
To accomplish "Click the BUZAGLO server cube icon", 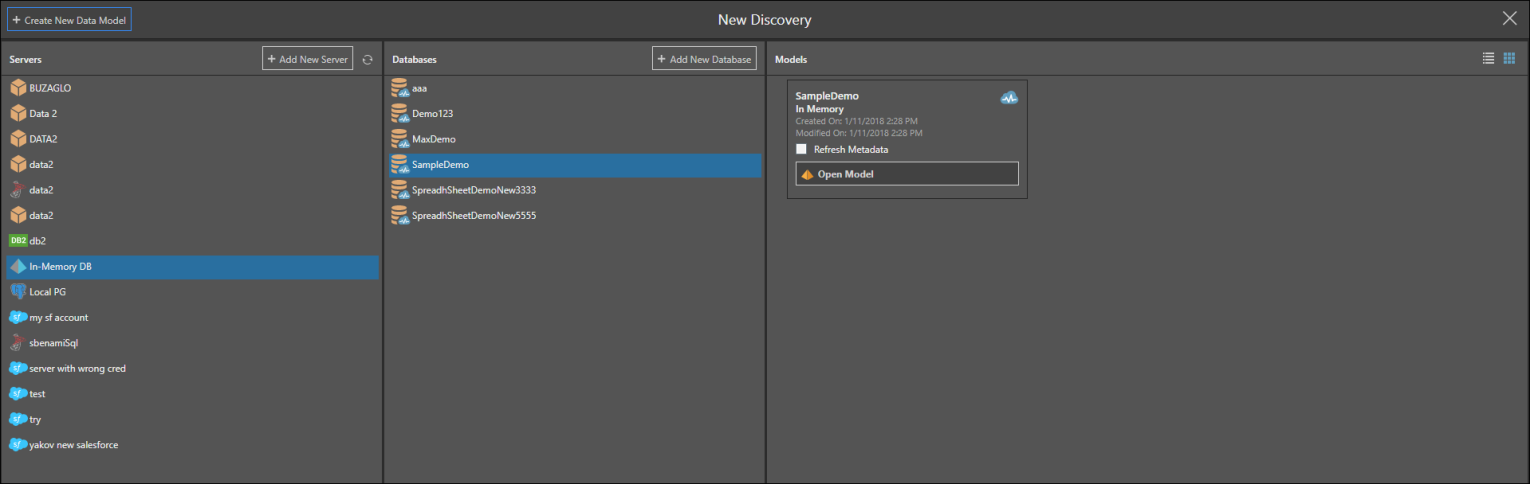I will [x=18, y=88].
